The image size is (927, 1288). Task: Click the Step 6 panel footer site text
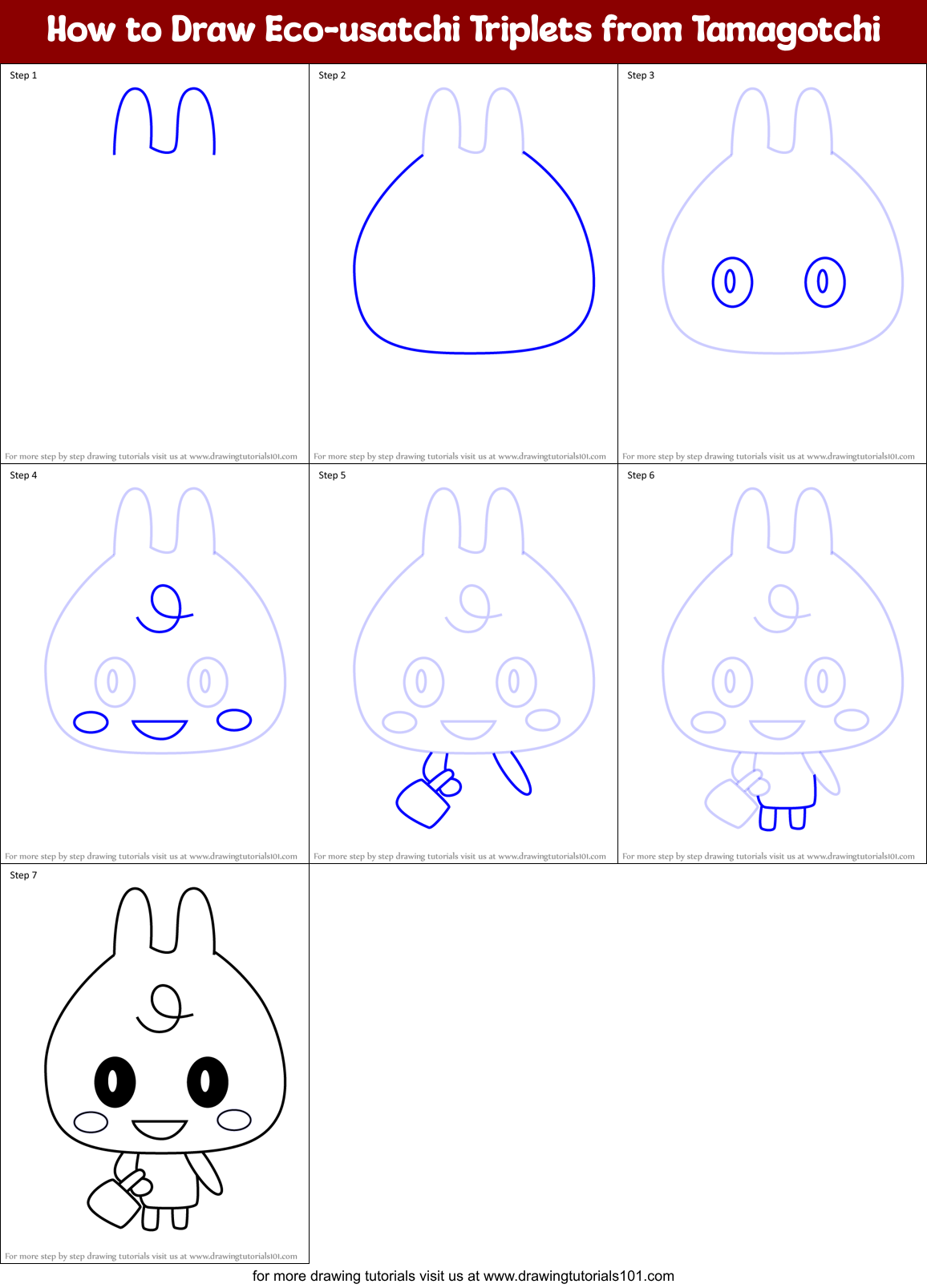tap(768, 856)
